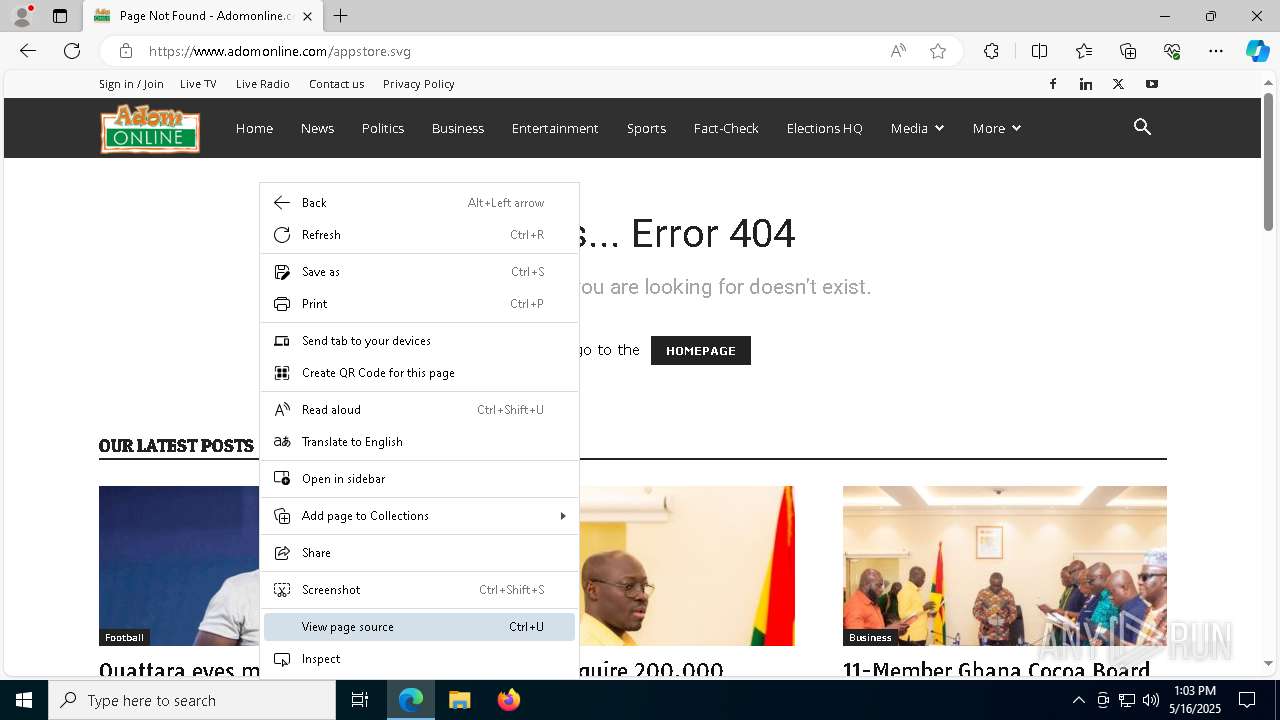Image resolution: width=1280 pixels, height=720 pixels.
Task: Choose Back in the context menu
Action: 419,203
